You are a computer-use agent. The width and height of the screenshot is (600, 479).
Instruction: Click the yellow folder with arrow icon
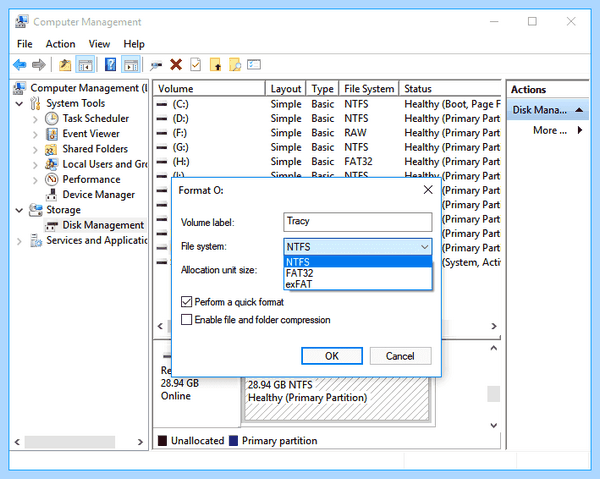(215, 65)
